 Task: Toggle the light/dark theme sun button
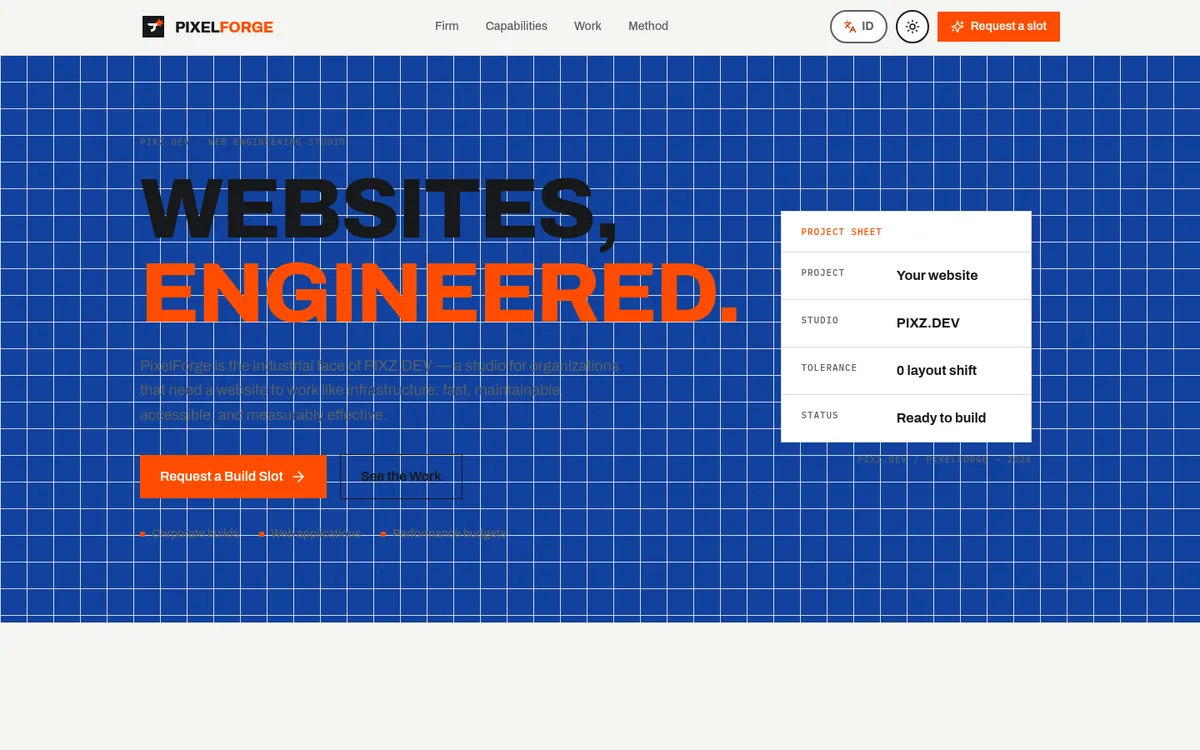click(x=912, y=27)
